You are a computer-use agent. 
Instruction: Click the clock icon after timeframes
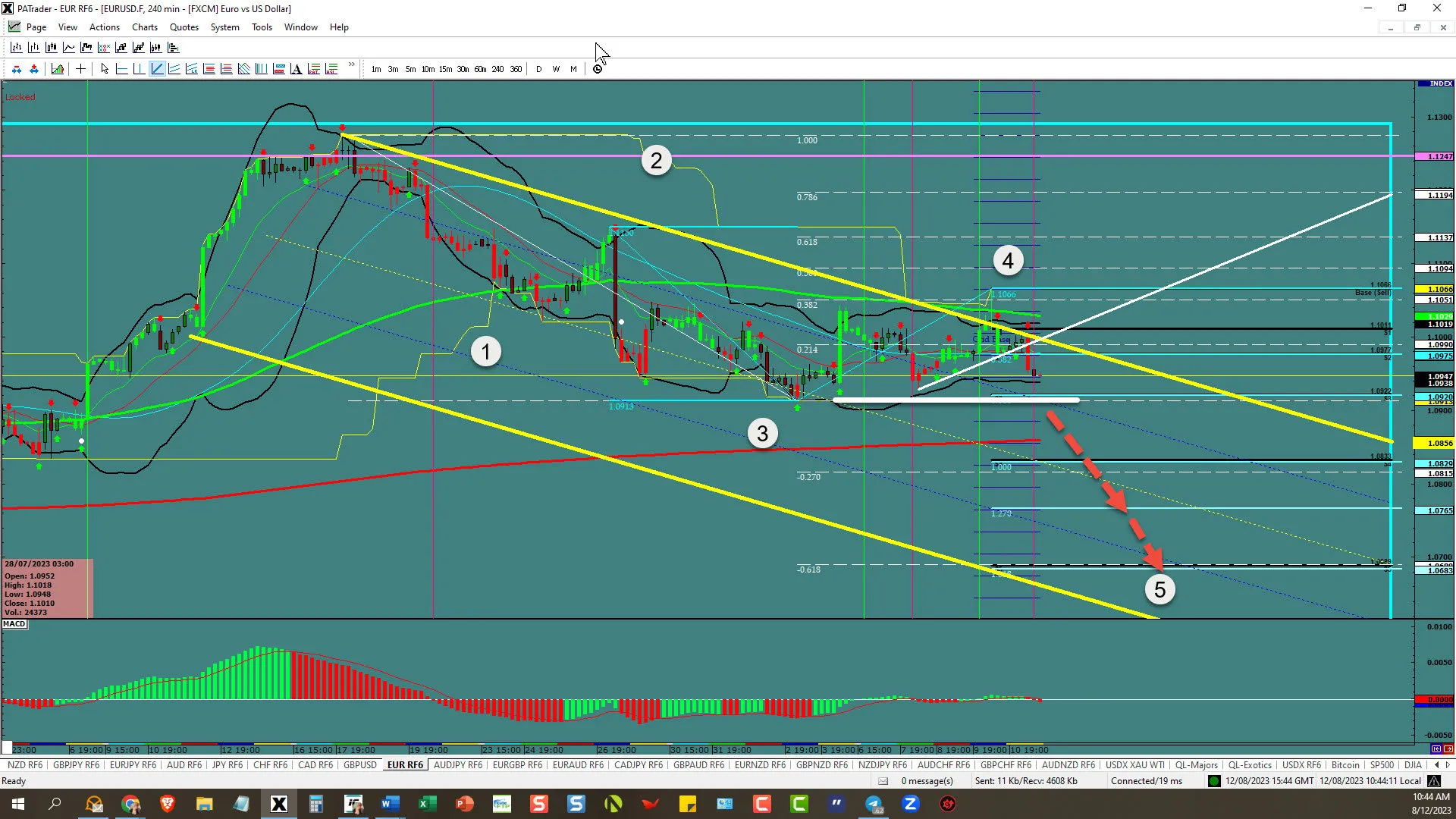[598, 69]
